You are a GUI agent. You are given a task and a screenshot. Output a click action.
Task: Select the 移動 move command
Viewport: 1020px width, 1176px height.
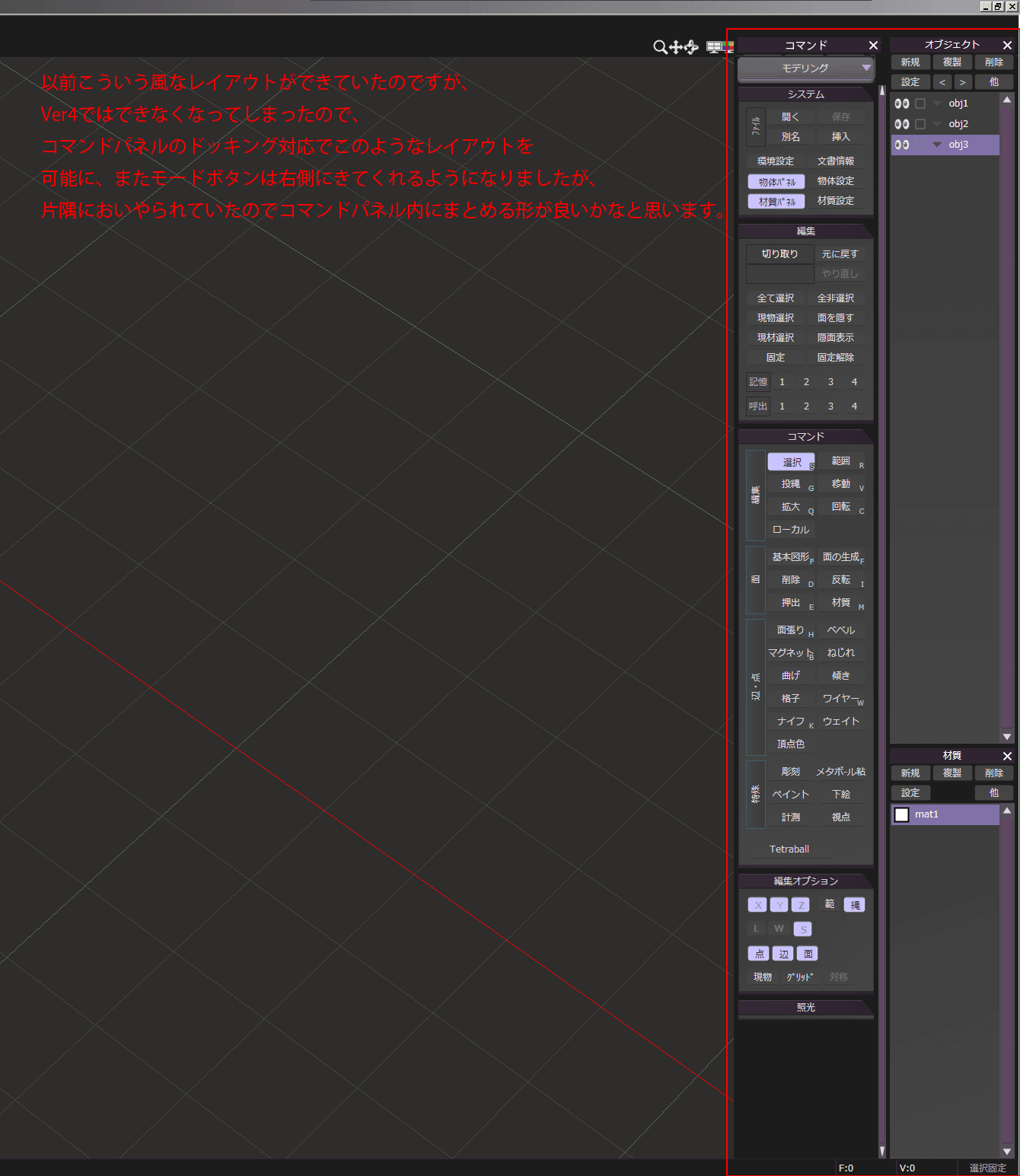coord(842,484)
